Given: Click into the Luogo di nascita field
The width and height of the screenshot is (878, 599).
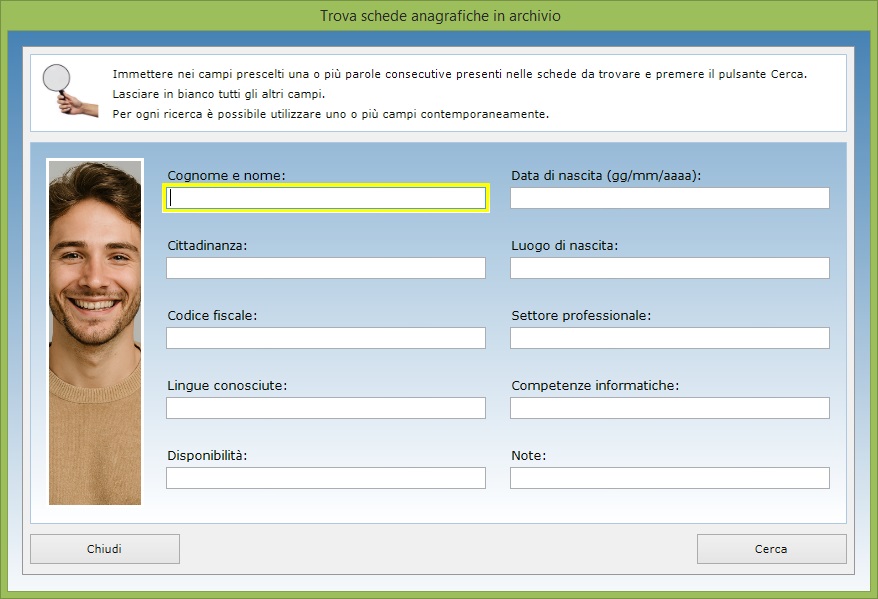Looking at the screenshot, I should (669, 268).
